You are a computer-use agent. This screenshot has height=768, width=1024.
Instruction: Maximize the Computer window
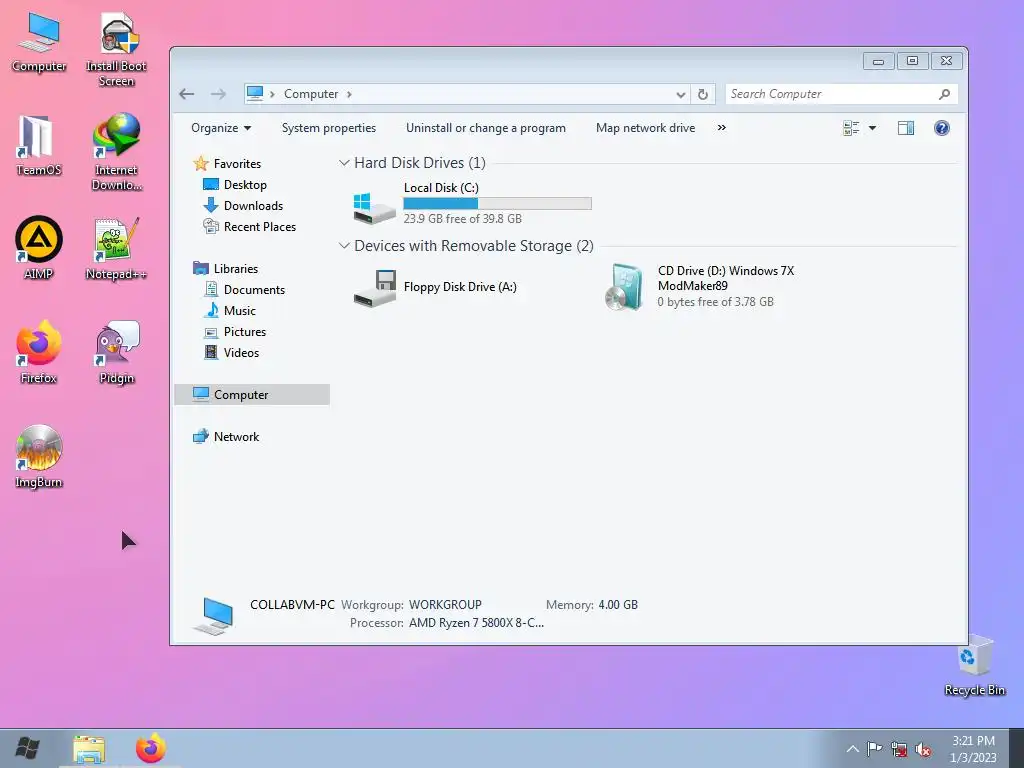point(912,61)
